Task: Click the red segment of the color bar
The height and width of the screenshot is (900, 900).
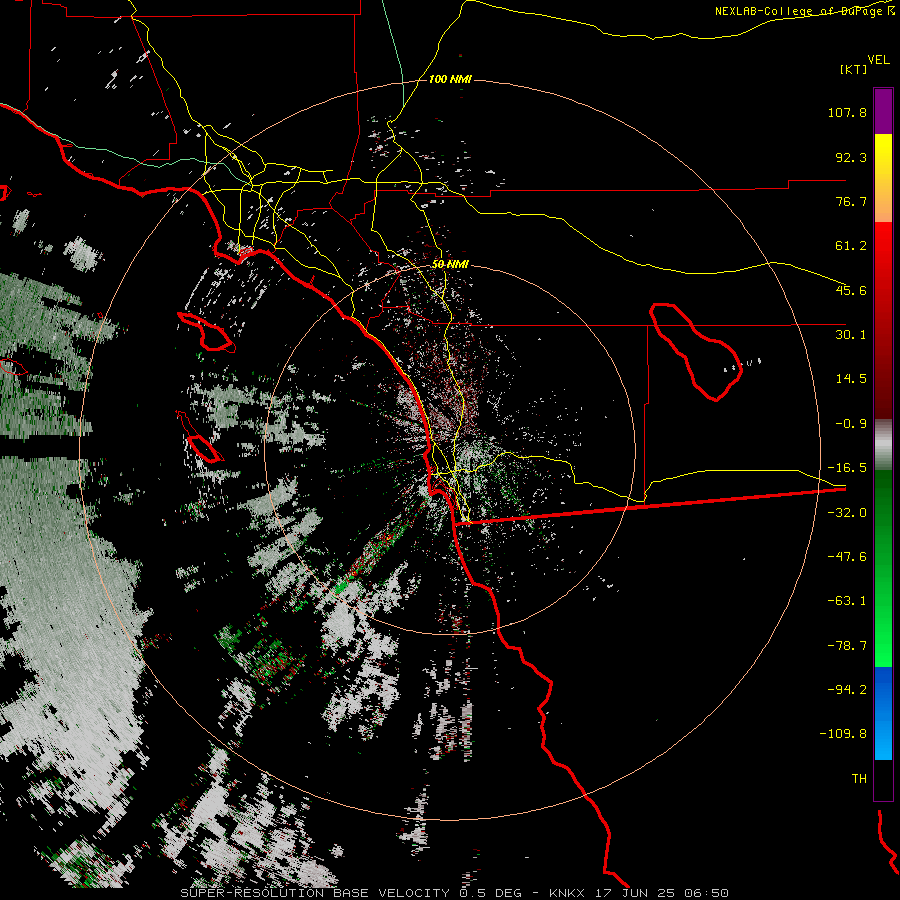Action: 883,320
